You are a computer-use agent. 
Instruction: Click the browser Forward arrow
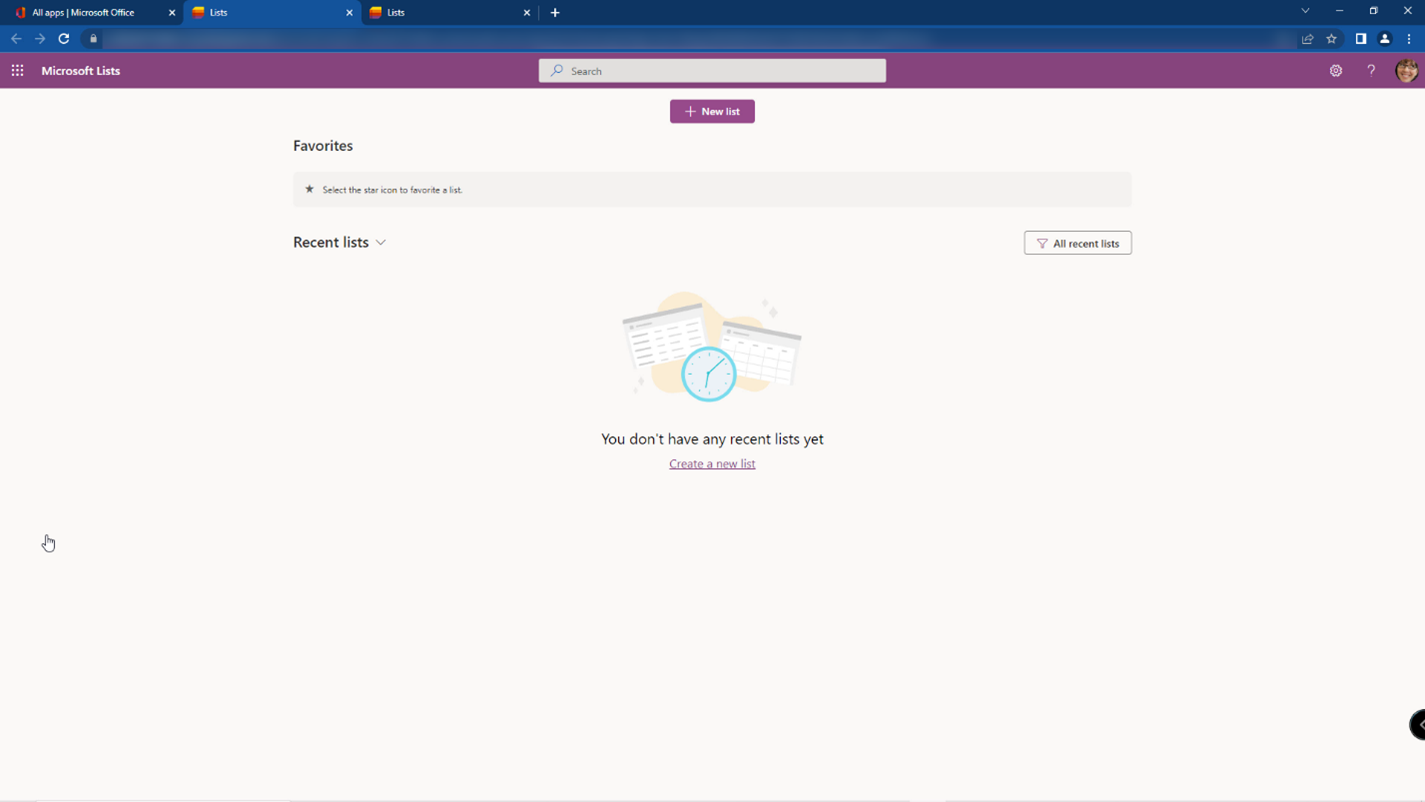(40, 39)
